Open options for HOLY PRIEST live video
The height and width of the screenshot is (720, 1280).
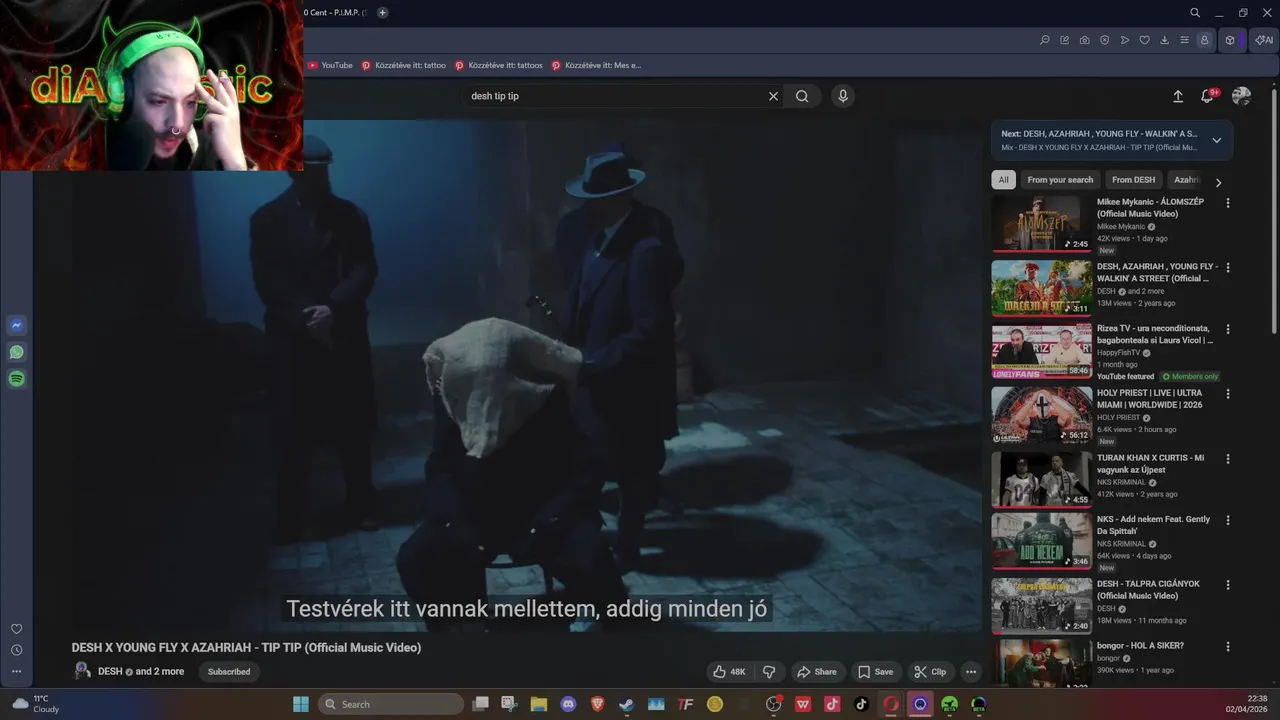1228,394
